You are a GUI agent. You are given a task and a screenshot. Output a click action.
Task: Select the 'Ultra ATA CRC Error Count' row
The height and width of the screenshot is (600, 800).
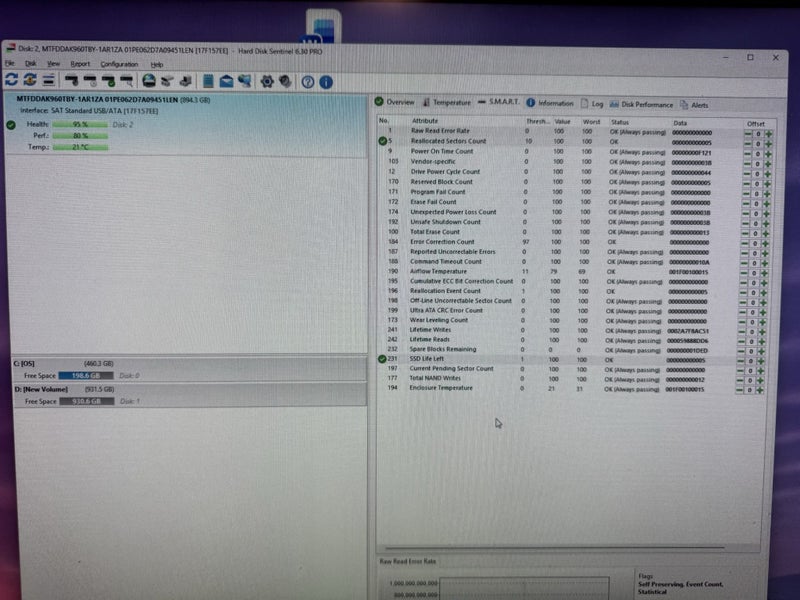569,311
